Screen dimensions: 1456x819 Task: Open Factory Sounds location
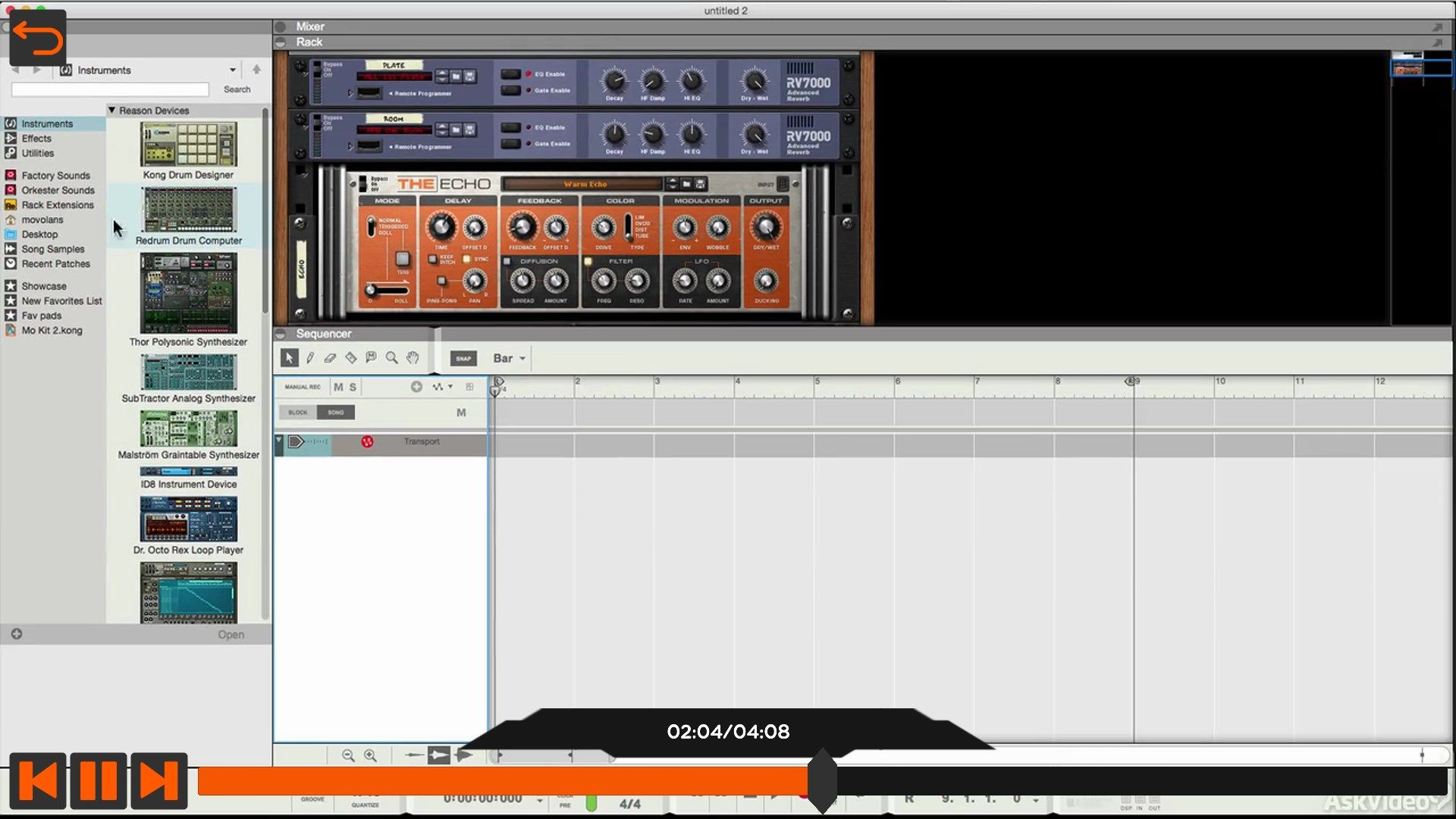(55, 175)
